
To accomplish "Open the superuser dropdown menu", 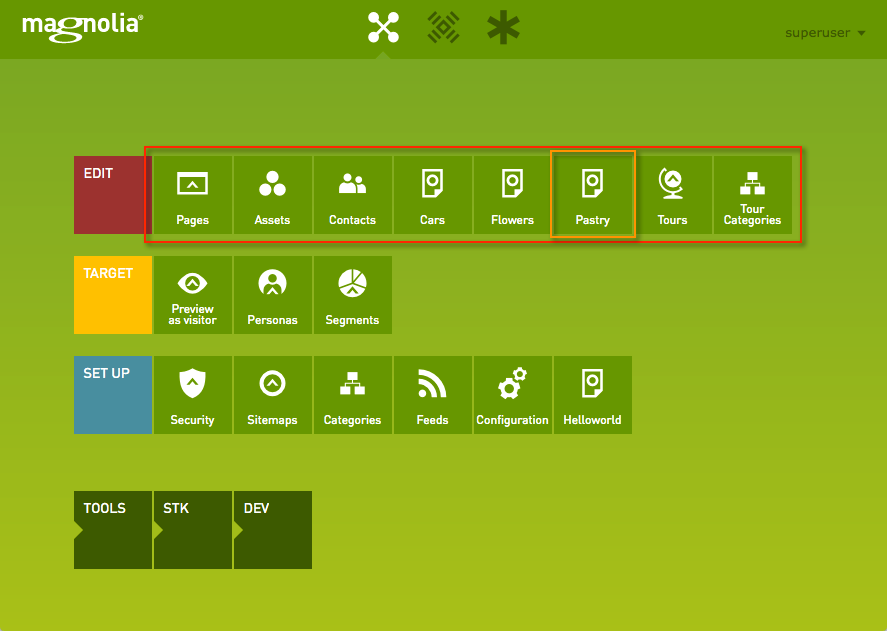I will tap(825, 33).
